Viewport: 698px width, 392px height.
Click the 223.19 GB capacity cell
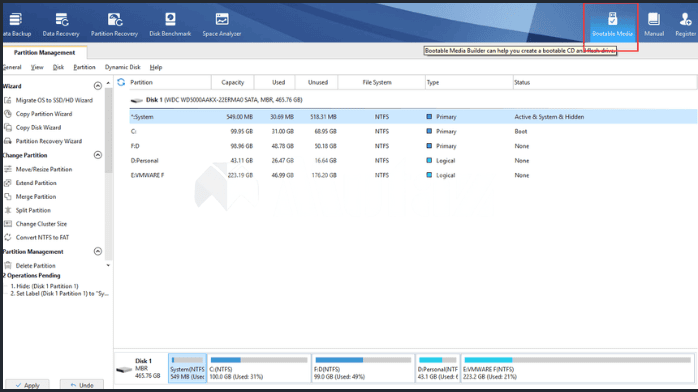[x=240, y=175]
